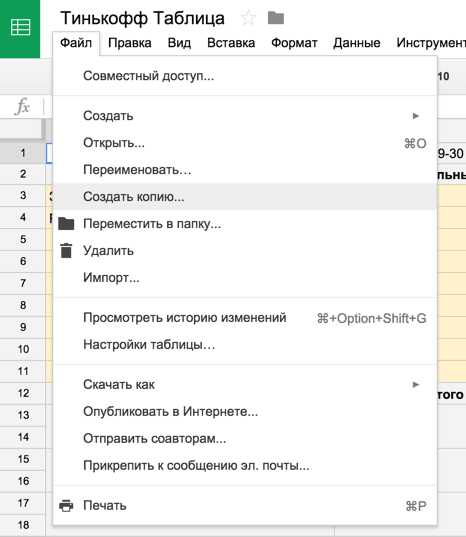
Task: Click the folder icon beside the title
Action: tap(276, 18)
